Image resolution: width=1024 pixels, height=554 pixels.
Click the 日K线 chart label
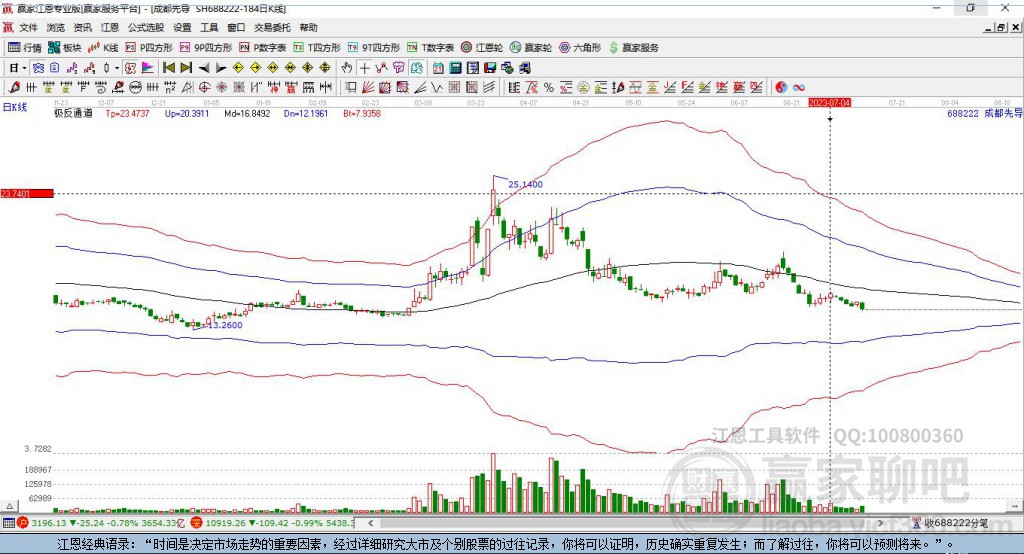(x=14, y=107)
